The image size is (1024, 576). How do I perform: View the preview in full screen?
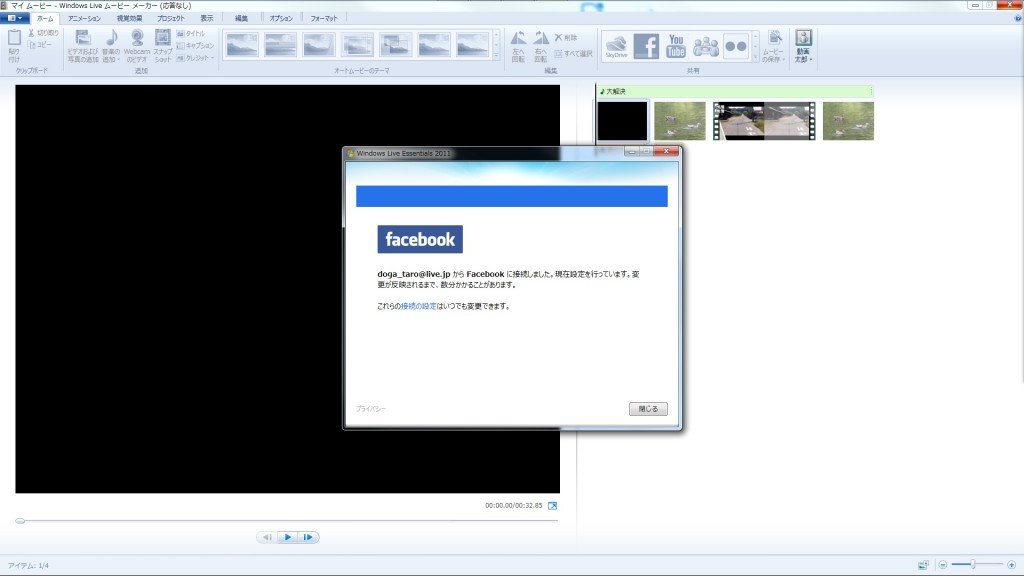552,505
